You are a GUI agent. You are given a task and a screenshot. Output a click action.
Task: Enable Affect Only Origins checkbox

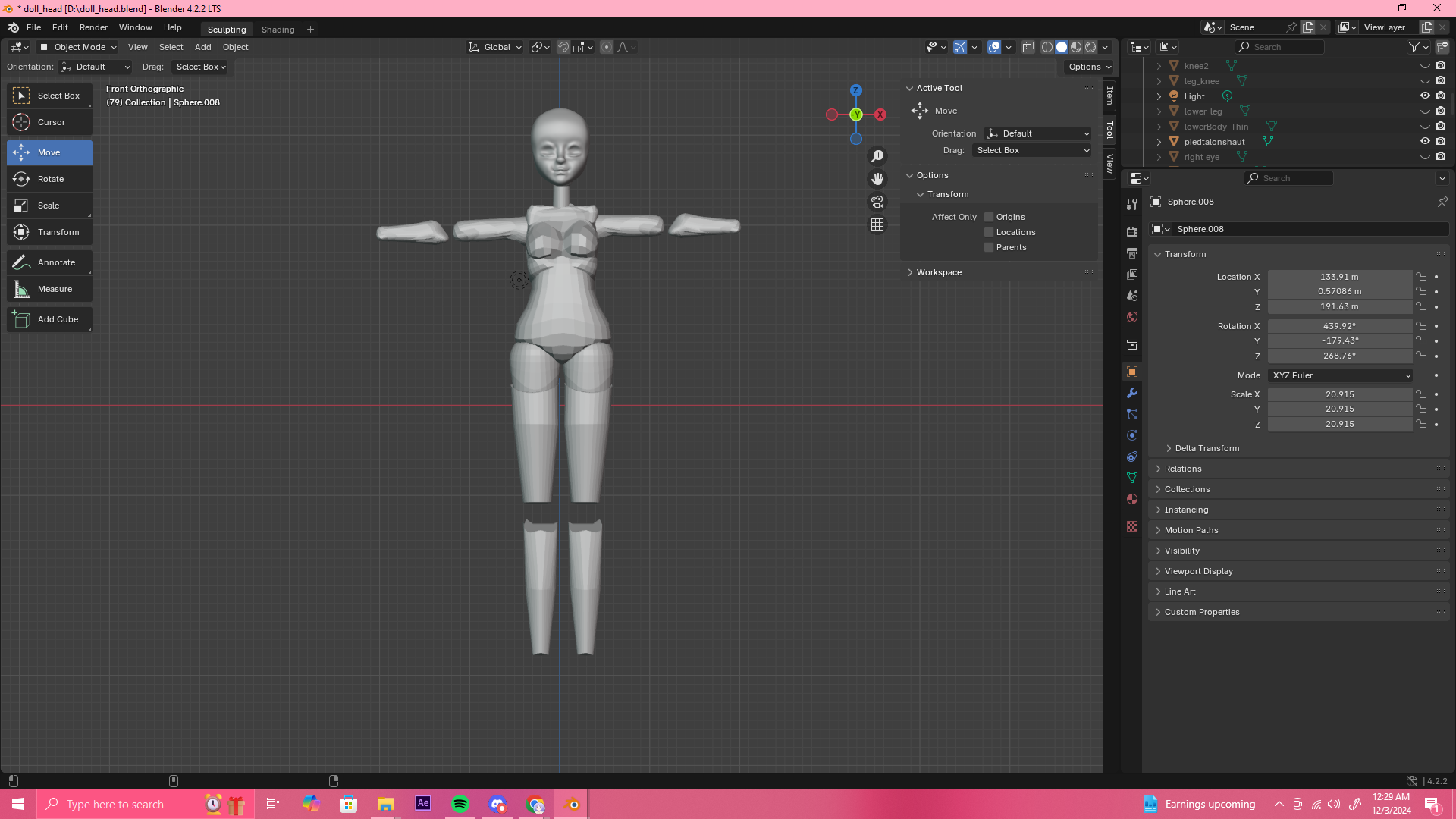(x=989, y=217)
